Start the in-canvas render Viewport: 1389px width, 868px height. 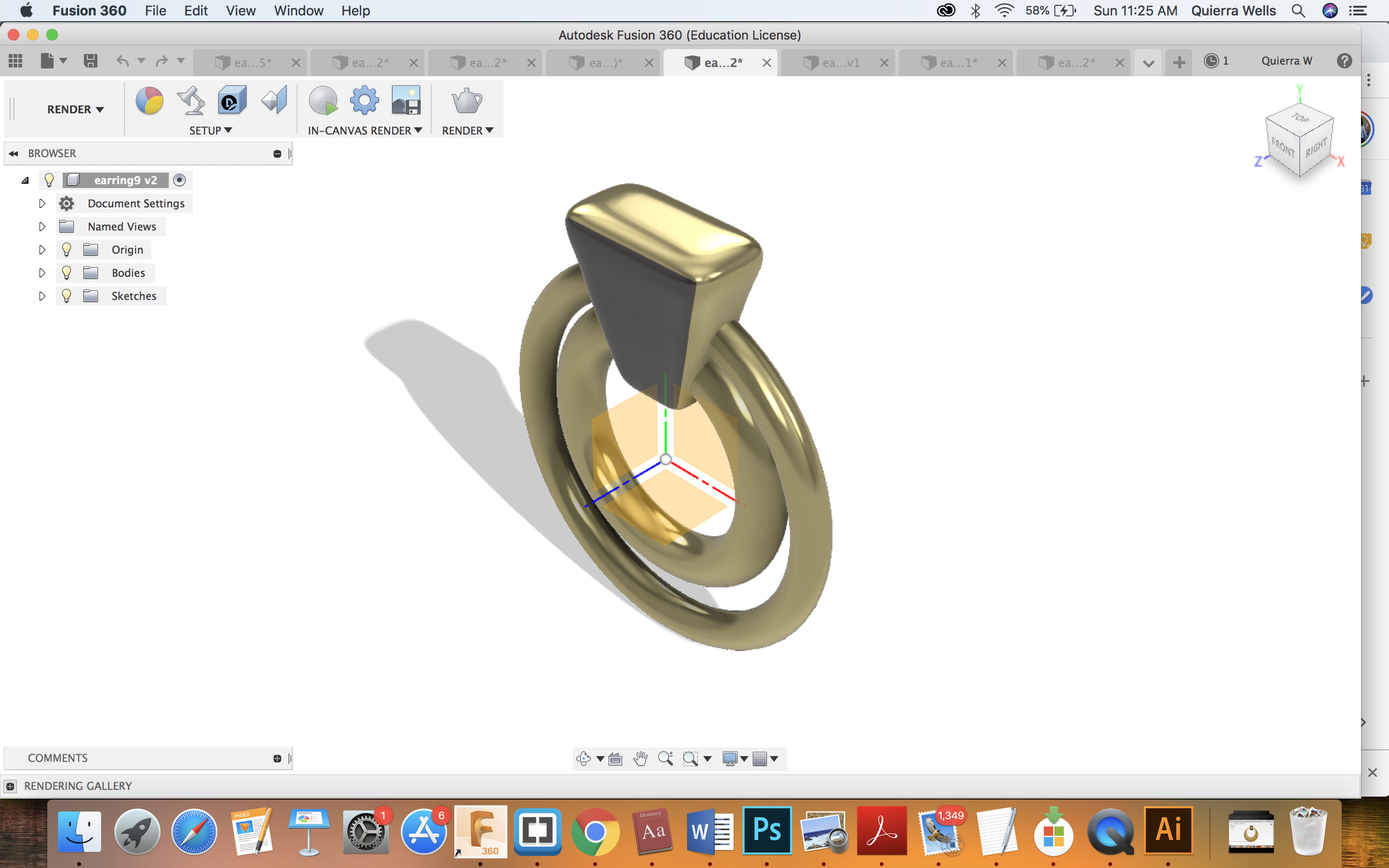[x=323, y=101]
